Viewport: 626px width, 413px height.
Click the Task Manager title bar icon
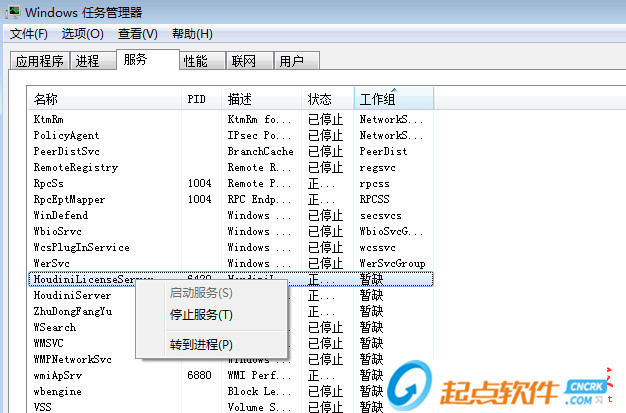tap(12, 12)
